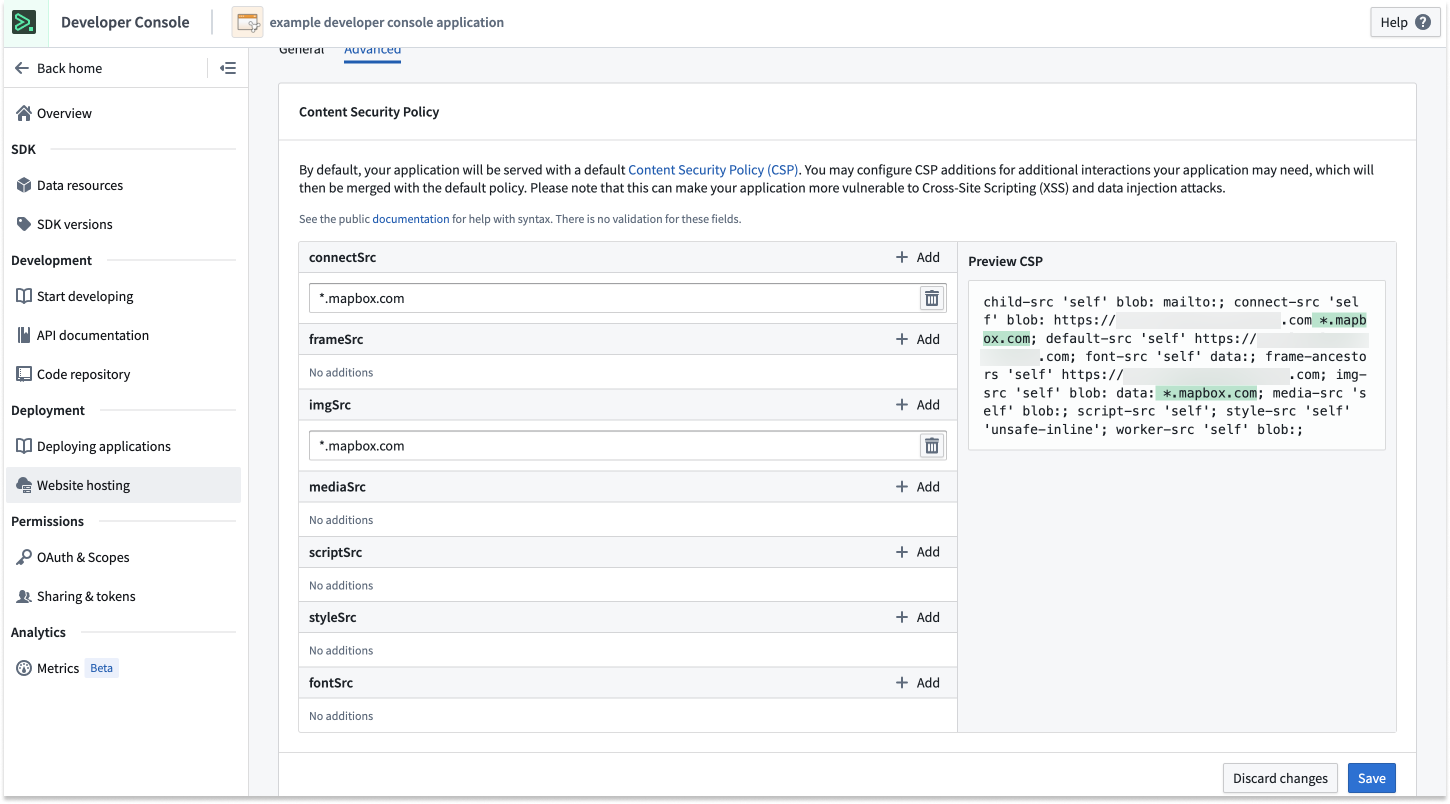Viewport: 1450px width, 804px height.
Task: Open the Website hosting page
Action: (124, 485)
